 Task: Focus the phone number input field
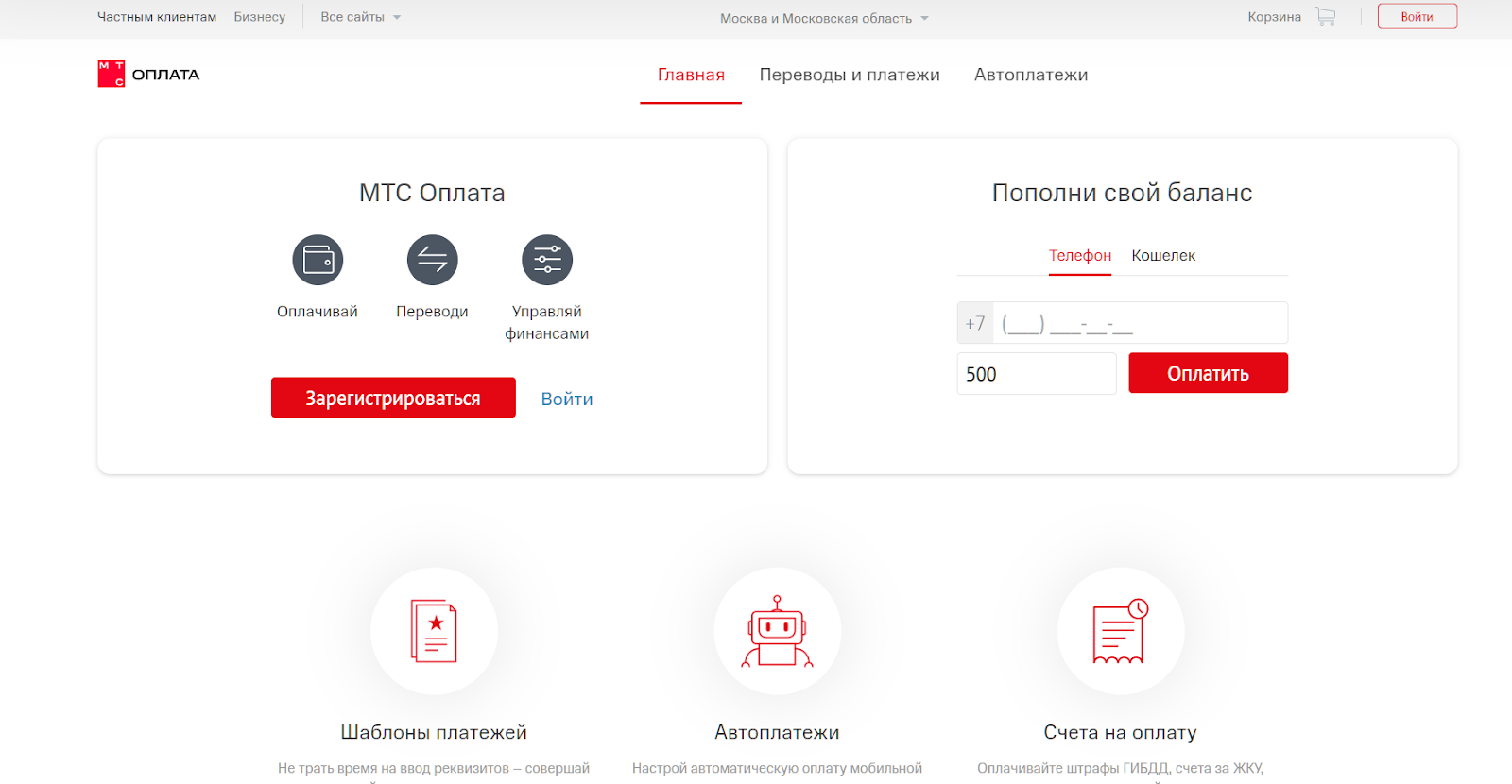1139,323
